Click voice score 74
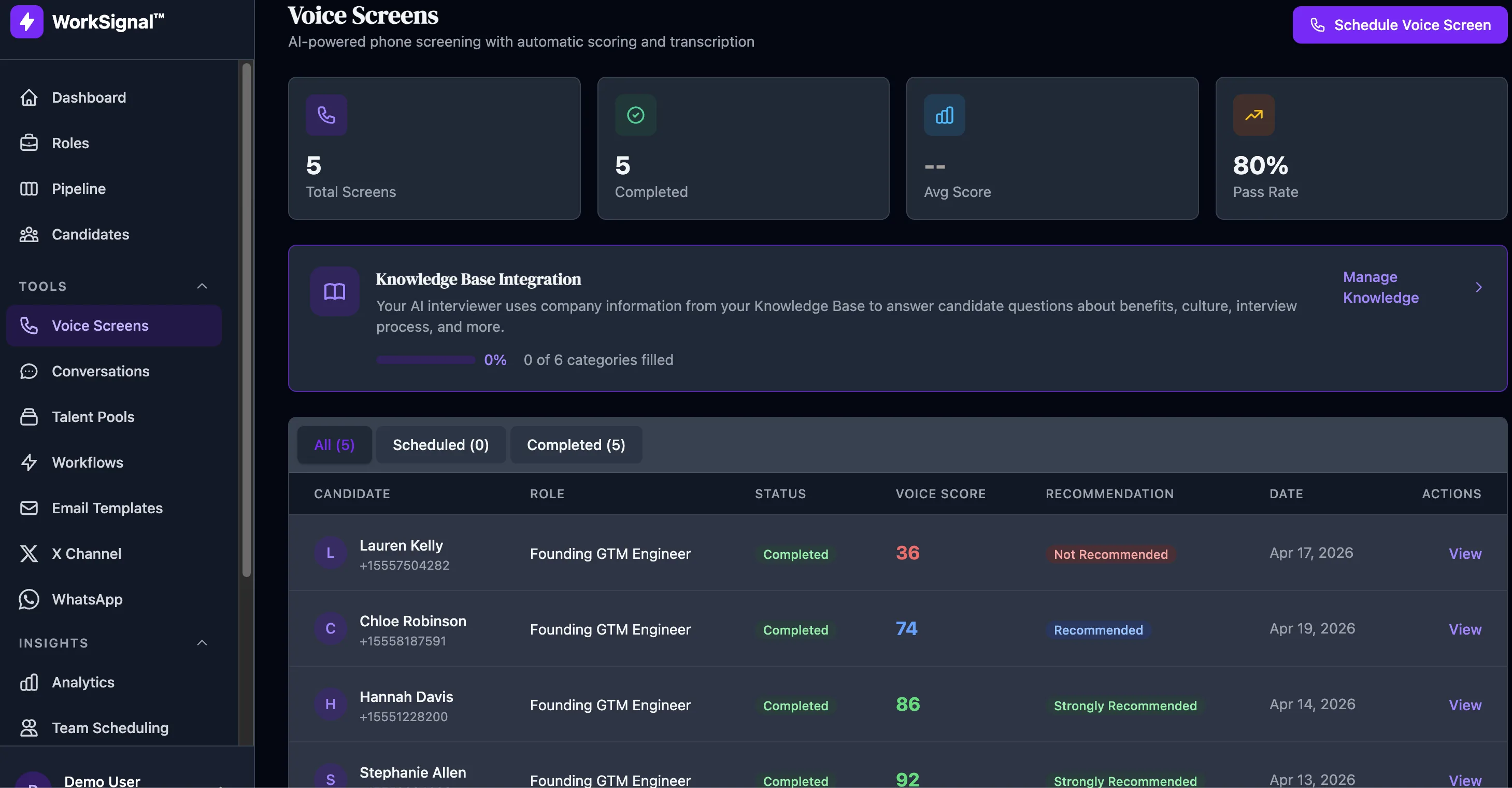The width and height of the screenshot is (1512, 788). (906, 628)
